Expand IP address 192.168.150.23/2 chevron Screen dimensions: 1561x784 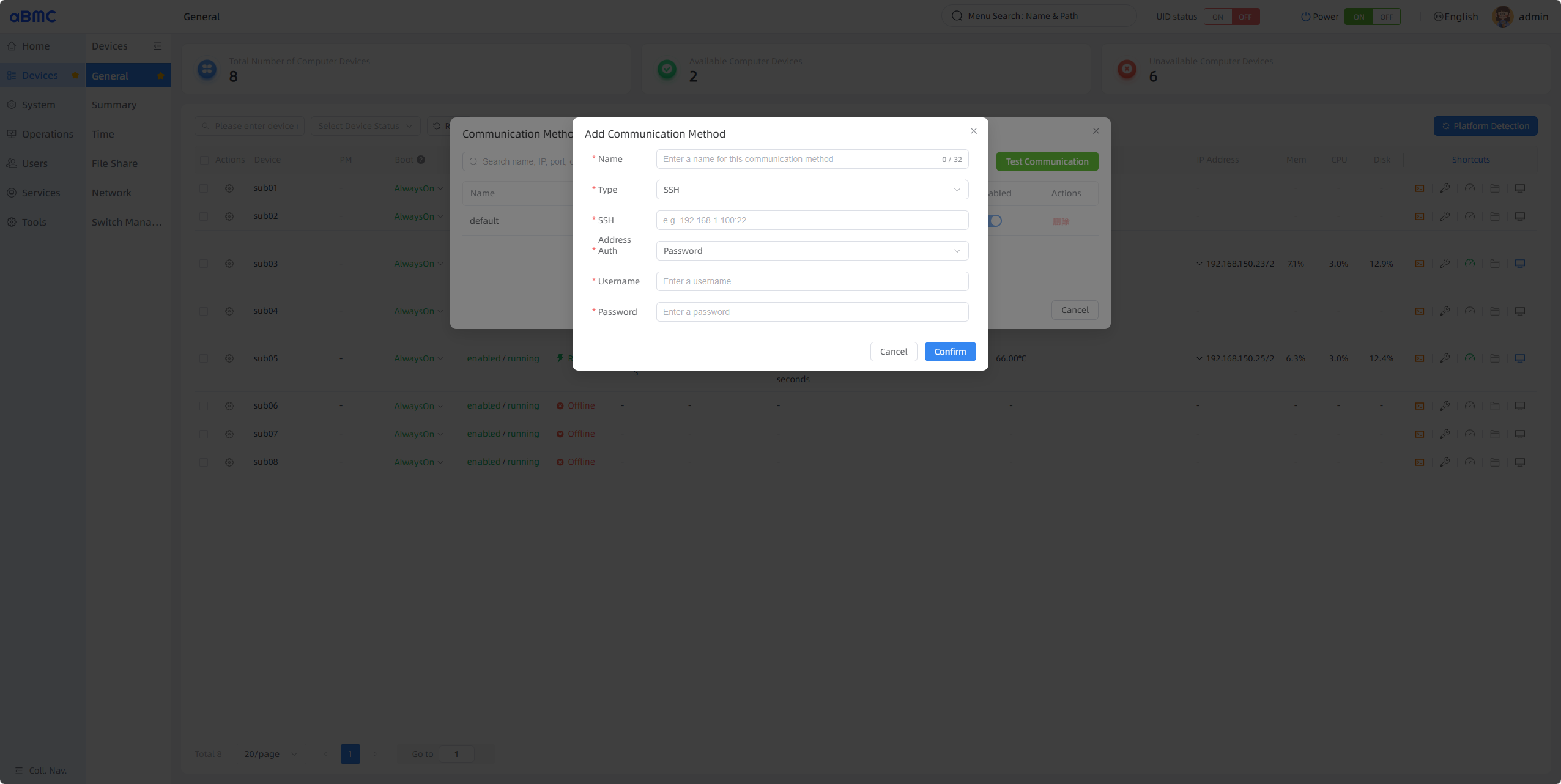tap(1199, 264)
